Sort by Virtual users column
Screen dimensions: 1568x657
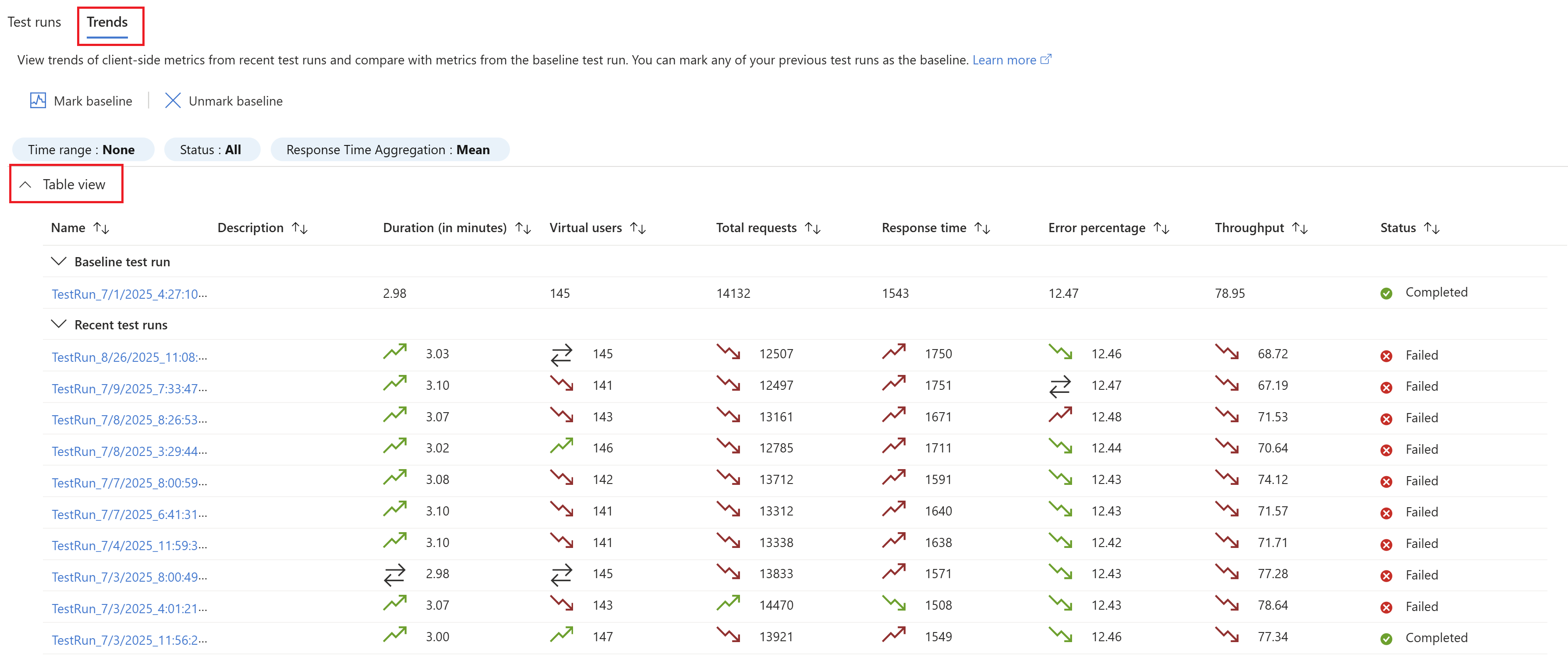[638, 228]
